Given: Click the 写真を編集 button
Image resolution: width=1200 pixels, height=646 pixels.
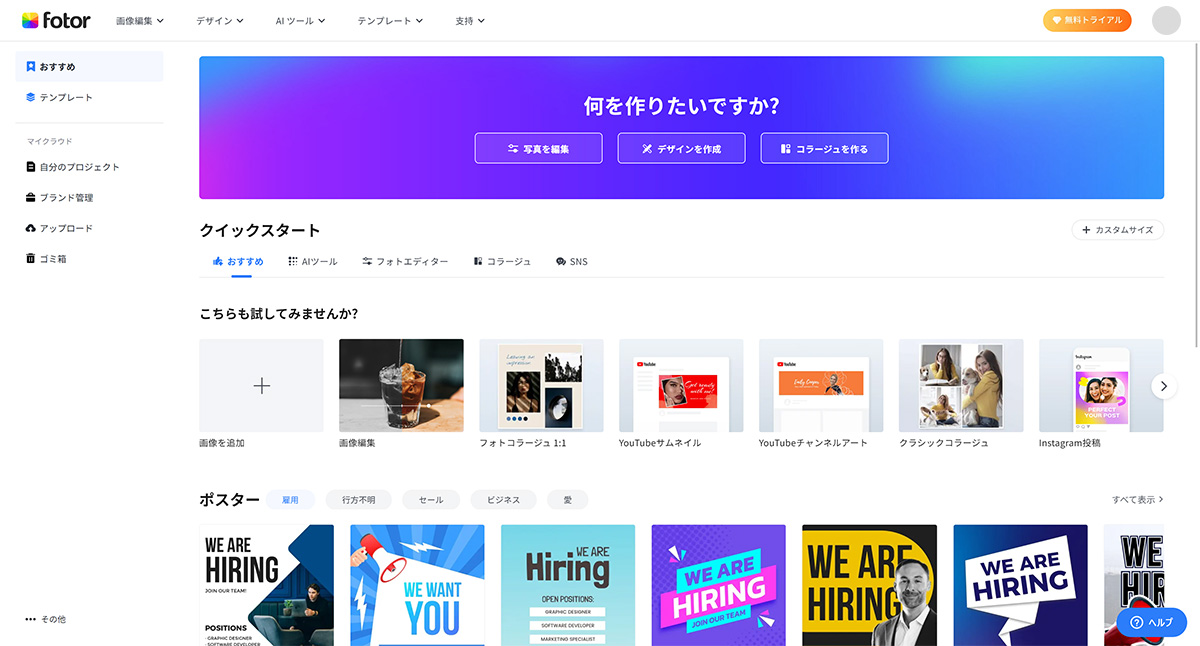Looking at the screenshot, I should (x=539, y=148).
